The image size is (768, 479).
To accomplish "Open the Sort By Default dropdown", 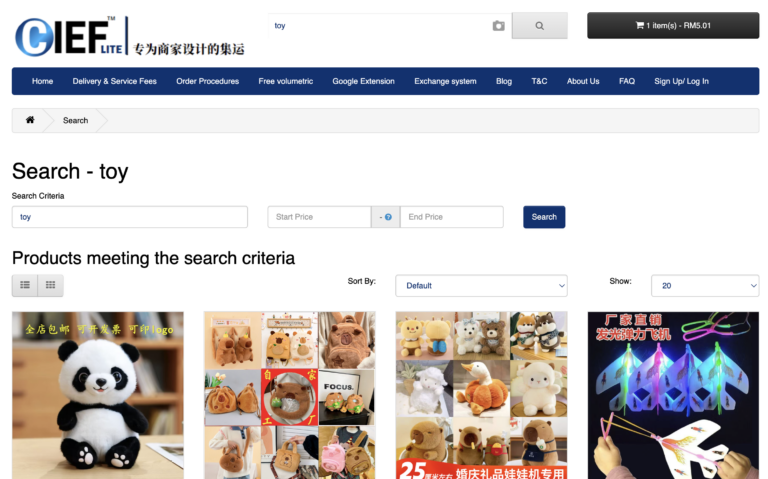I will pyautogui.click(x=481, y=286).
